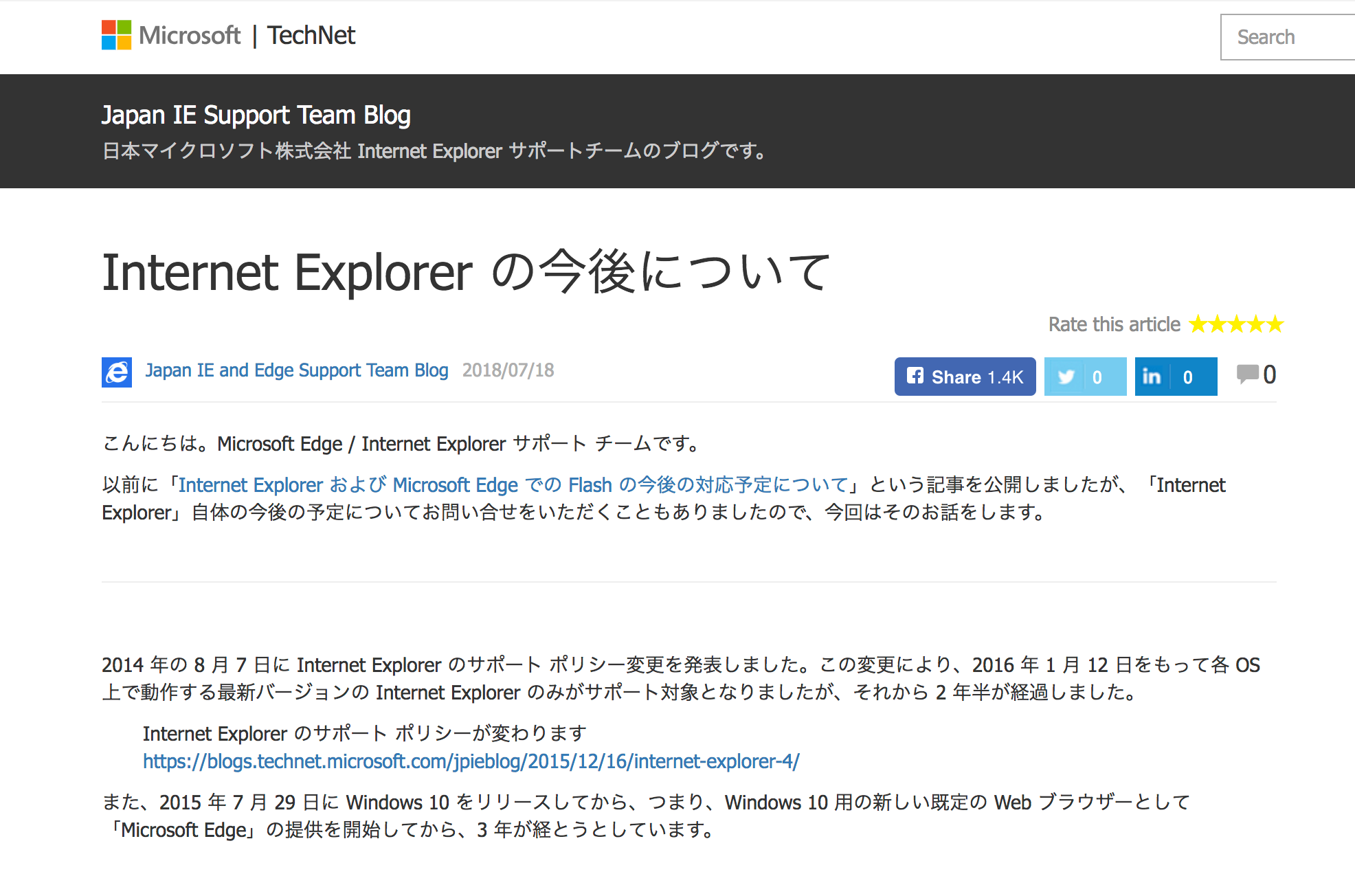Rate article with first star

[1198, 324]
